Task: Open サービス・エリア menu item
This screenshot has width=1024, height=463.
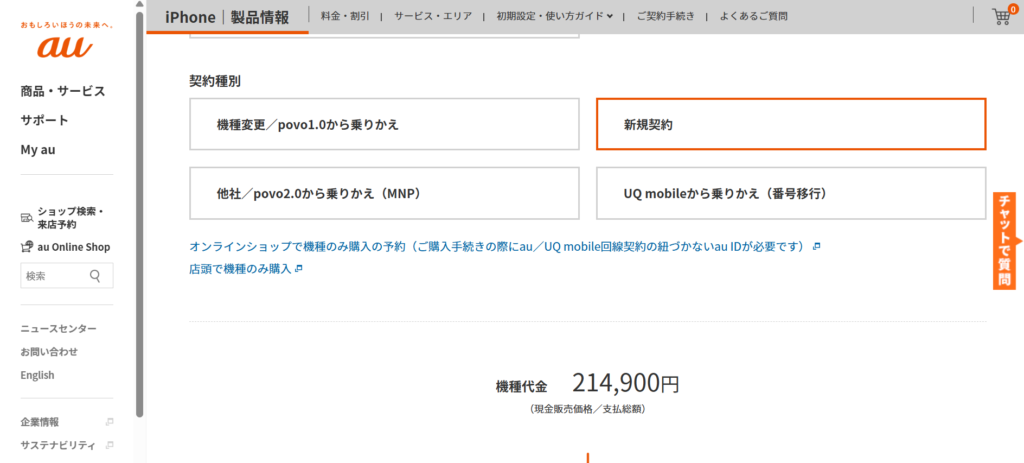Action: (x=431, y=17)
